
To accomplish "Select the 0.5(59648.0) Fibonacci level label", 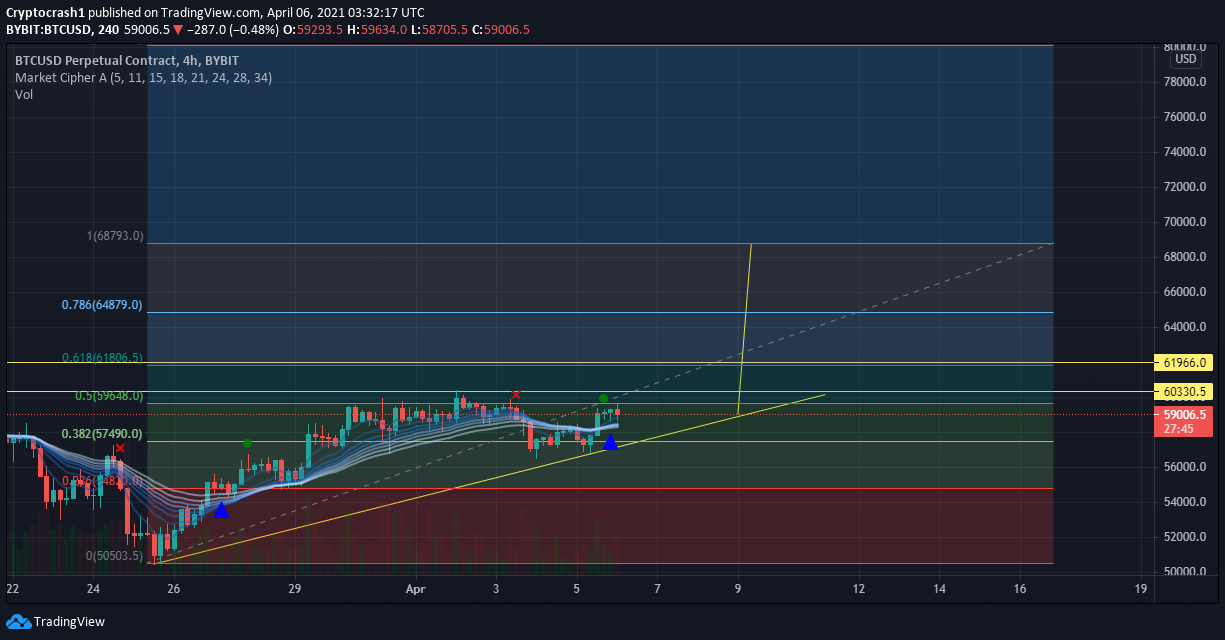I will [x=109, y=396].
